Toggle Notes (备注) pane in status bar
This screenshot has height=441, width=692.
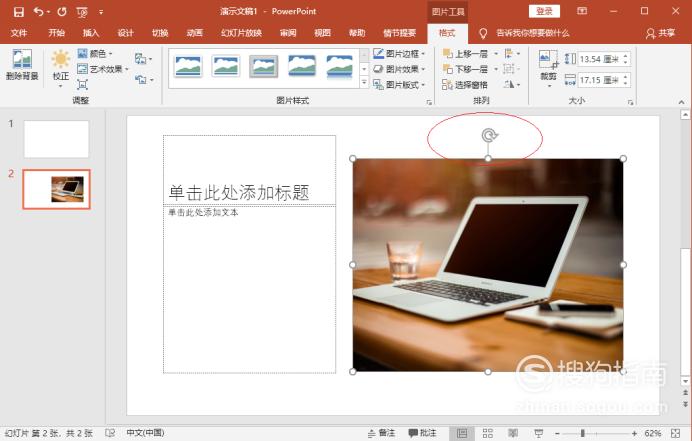tap(382, 433)
